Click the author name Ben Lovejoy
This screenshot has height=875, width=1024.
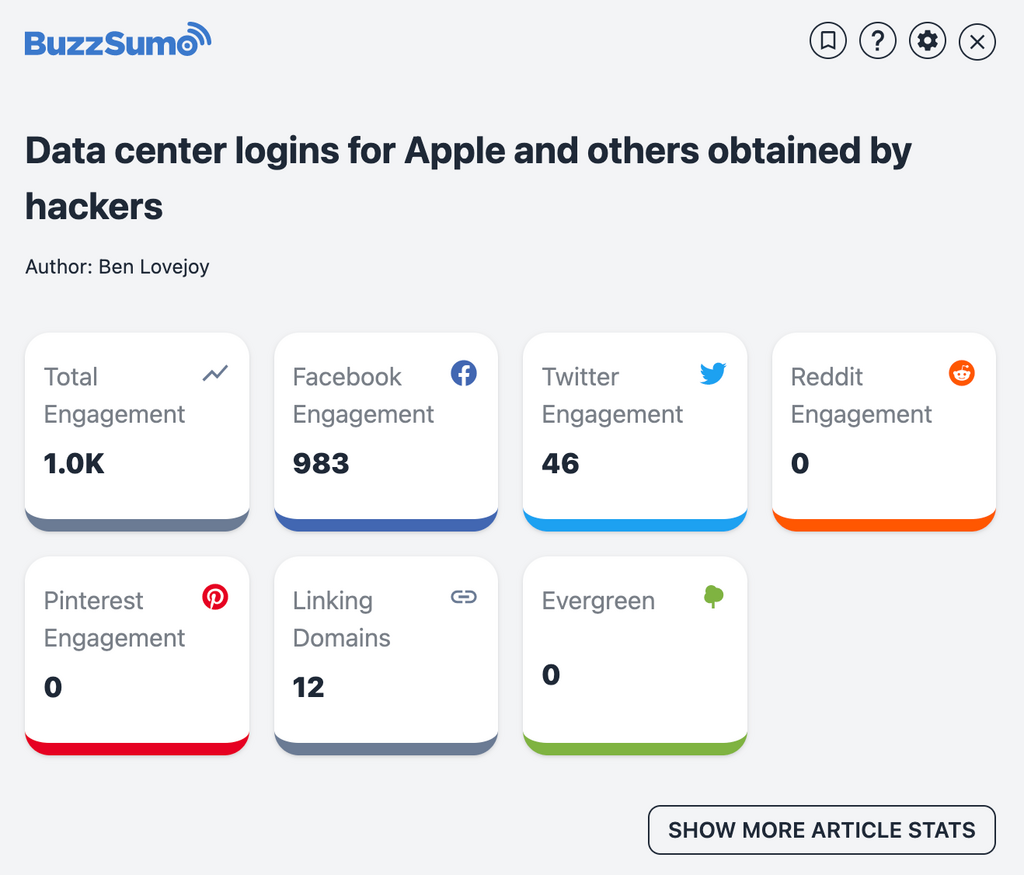point(154,267)
